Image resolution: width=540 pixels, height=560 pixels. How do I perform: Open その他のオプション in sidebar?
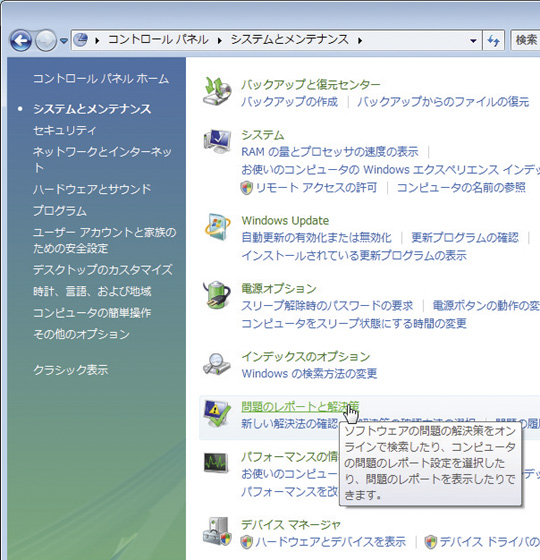point(81,334)
